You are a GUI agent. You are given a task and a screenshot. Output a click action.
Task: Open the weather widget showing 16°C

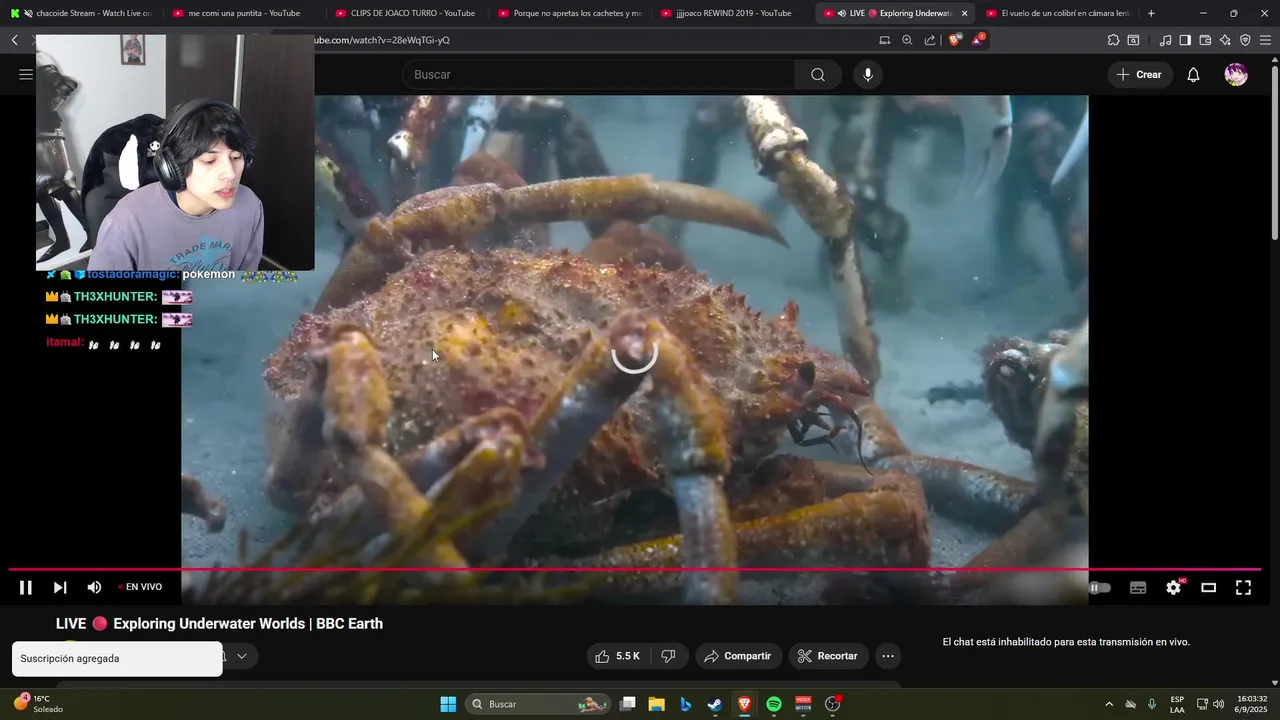(x=38, y=704)
